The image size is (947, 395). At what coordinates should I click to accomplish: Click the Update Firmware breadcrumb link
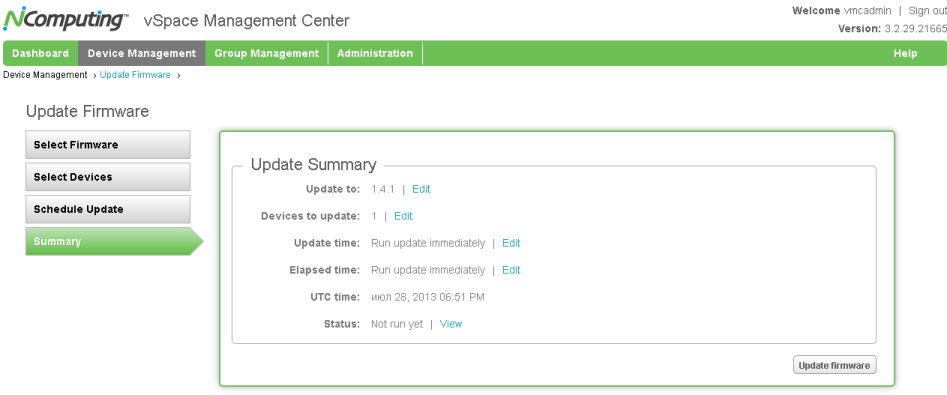click(135, 75)
